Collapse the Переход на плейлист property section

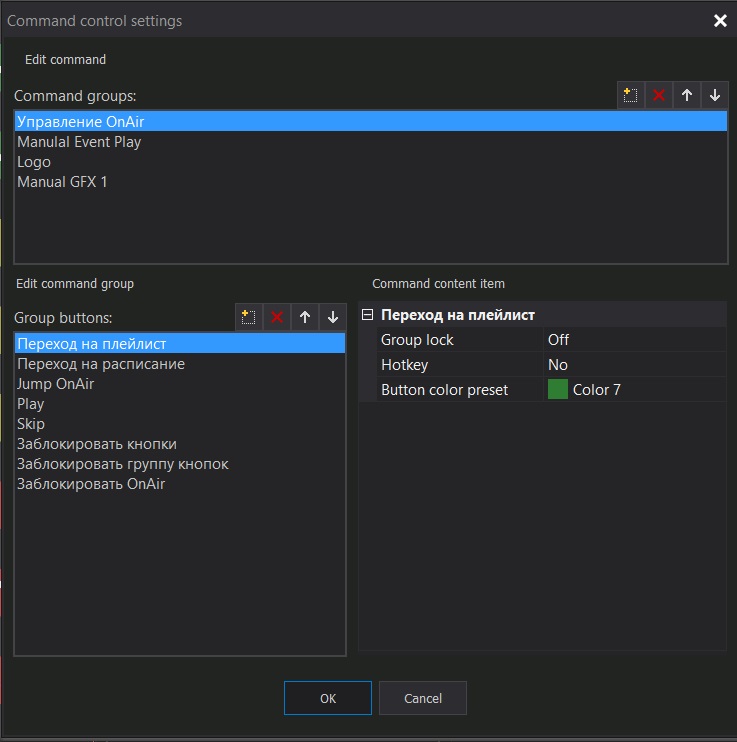pyautogui.click(x=367, y=315)
